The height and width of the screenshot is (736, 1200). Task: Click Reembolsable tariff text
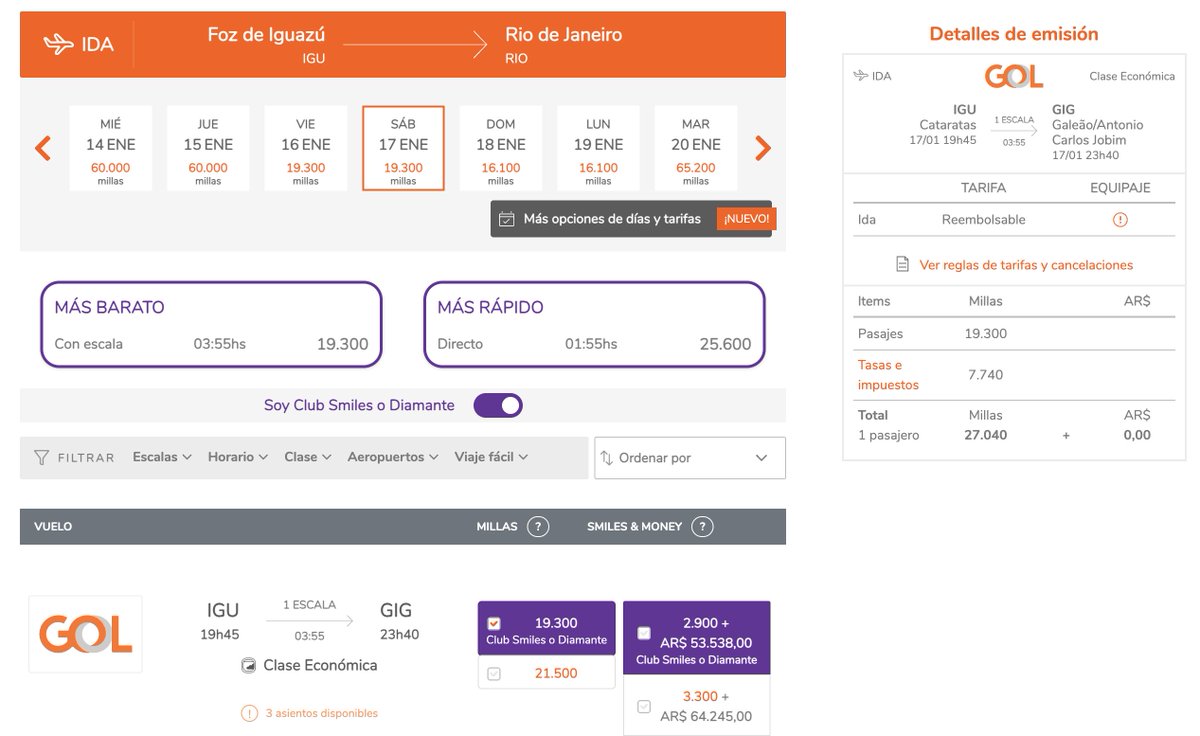[983, 220]
